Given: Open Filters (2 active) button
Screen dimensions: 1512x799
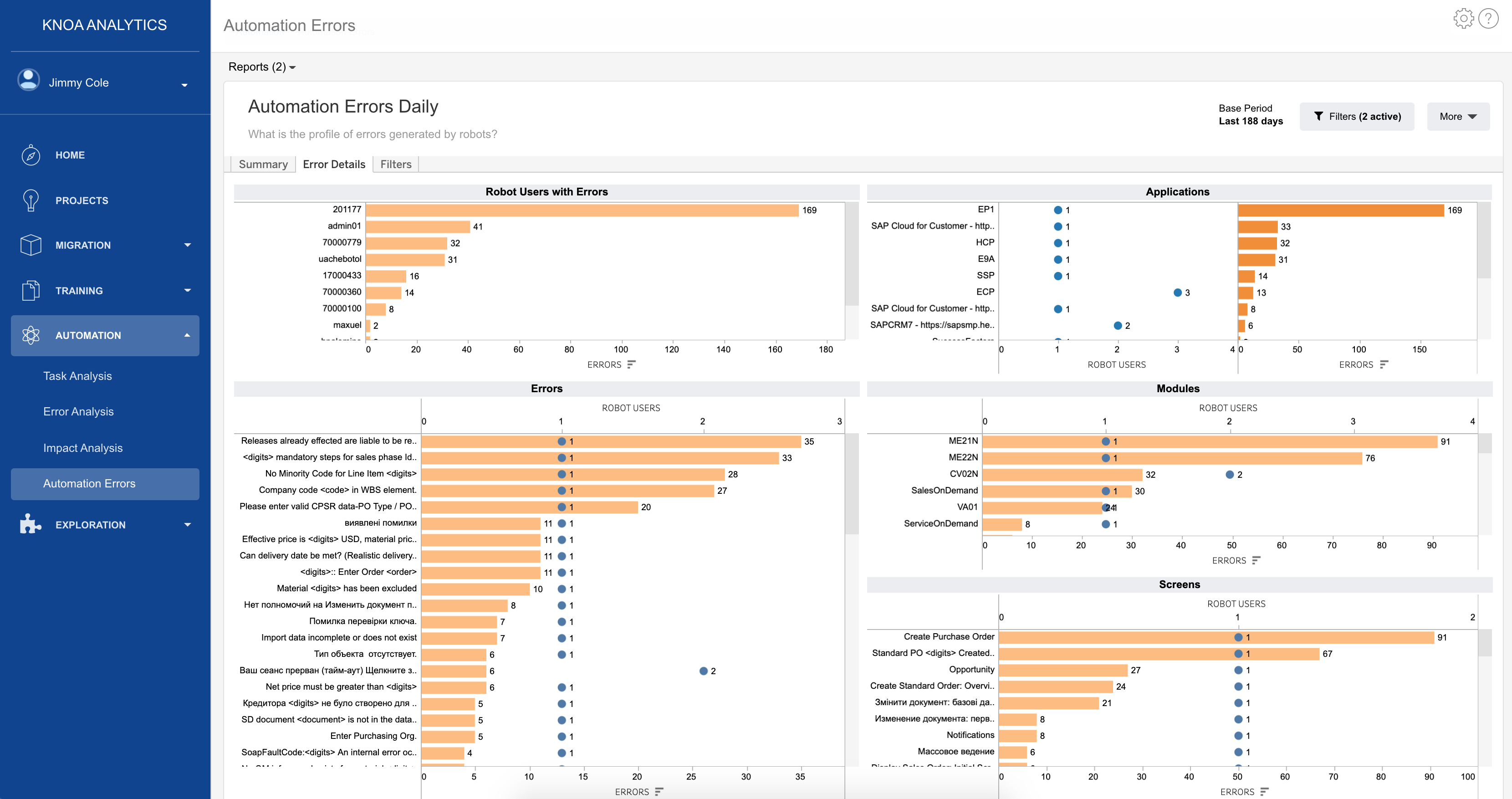Looking at the screenshot, I should [x=1356, y=116].
